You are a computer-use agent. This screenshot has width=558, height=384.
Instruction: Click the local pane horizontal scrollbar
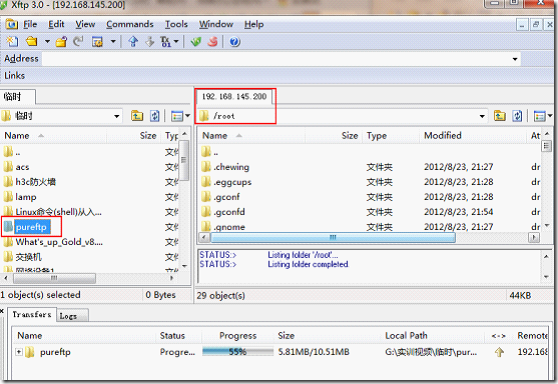click(54, 278)
